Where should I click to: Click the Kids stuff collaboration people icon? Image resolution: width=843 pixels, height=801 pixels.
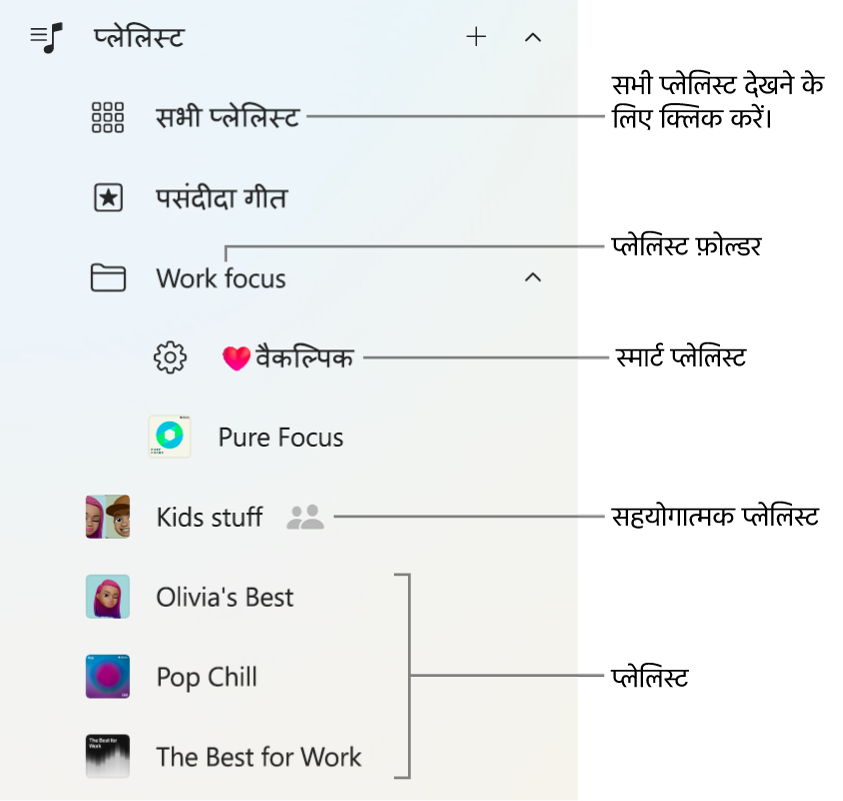[x=305, y=517]
